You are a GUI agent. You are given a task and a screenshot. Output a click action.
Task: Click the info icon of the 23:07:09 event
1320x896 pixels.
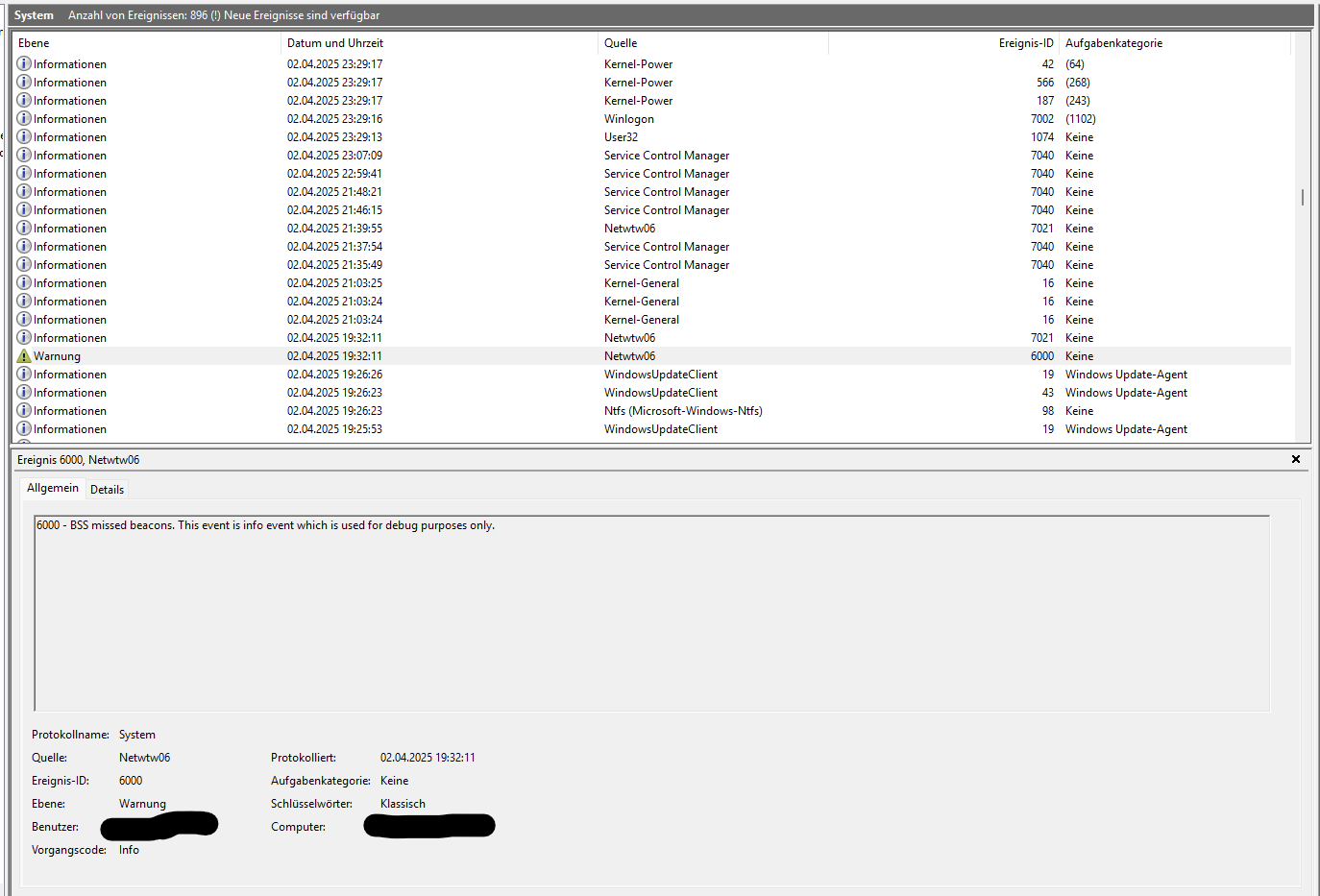click(24, 156)
